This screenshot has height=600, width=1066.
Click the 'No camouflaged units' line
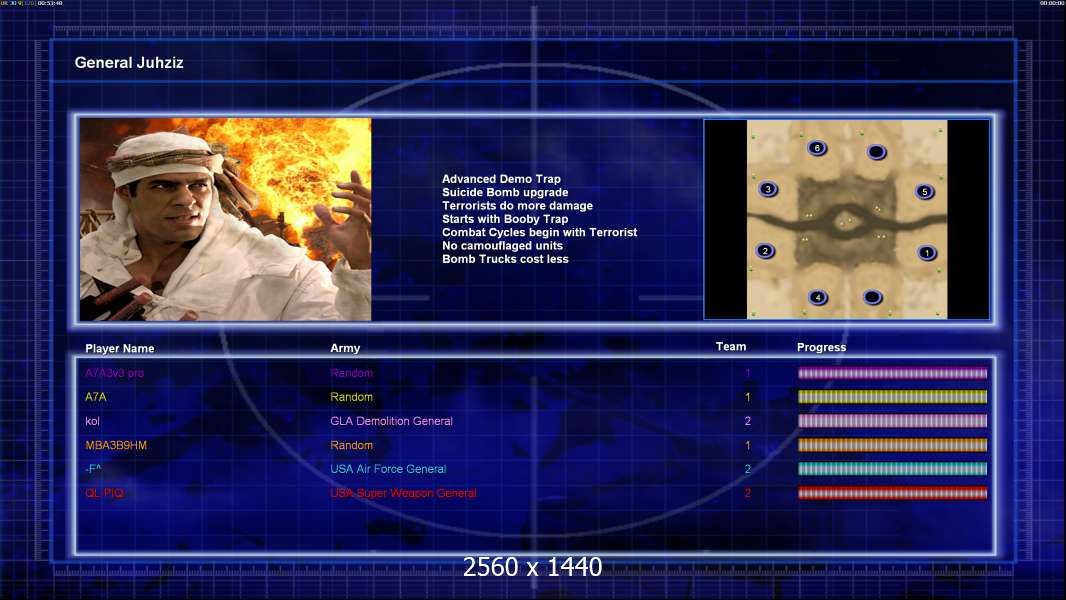click(502, 245)
